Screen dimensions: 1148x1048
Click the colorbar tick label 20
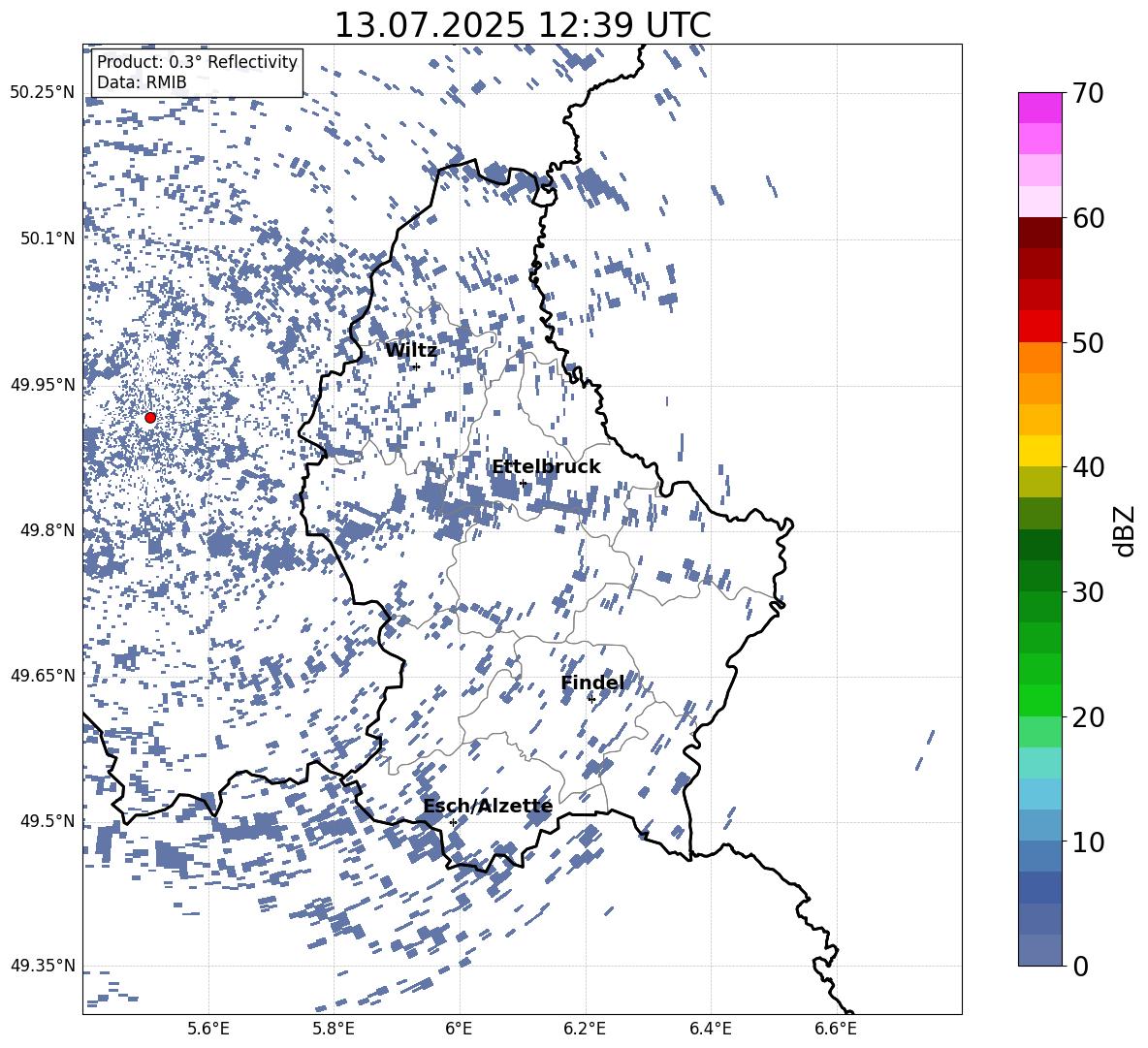point(1088,716)
